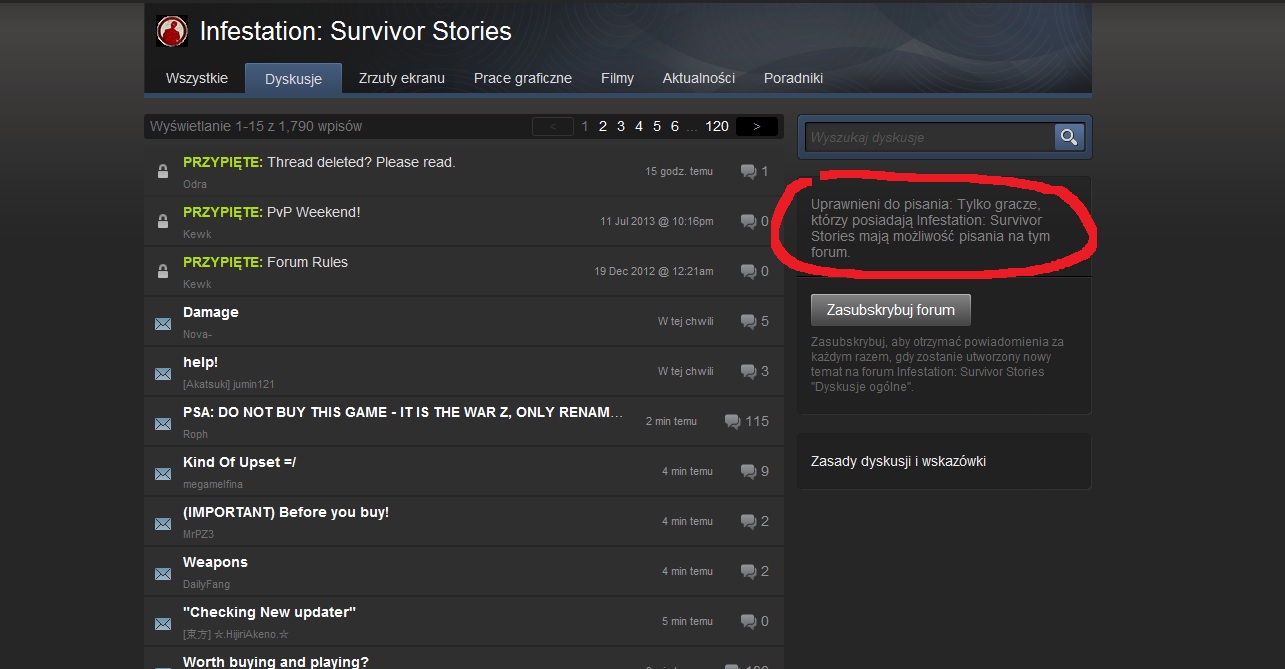Screen dimensions: 1285x669
Task: Go to the Filmy tab
Action: tap(617, 78)
